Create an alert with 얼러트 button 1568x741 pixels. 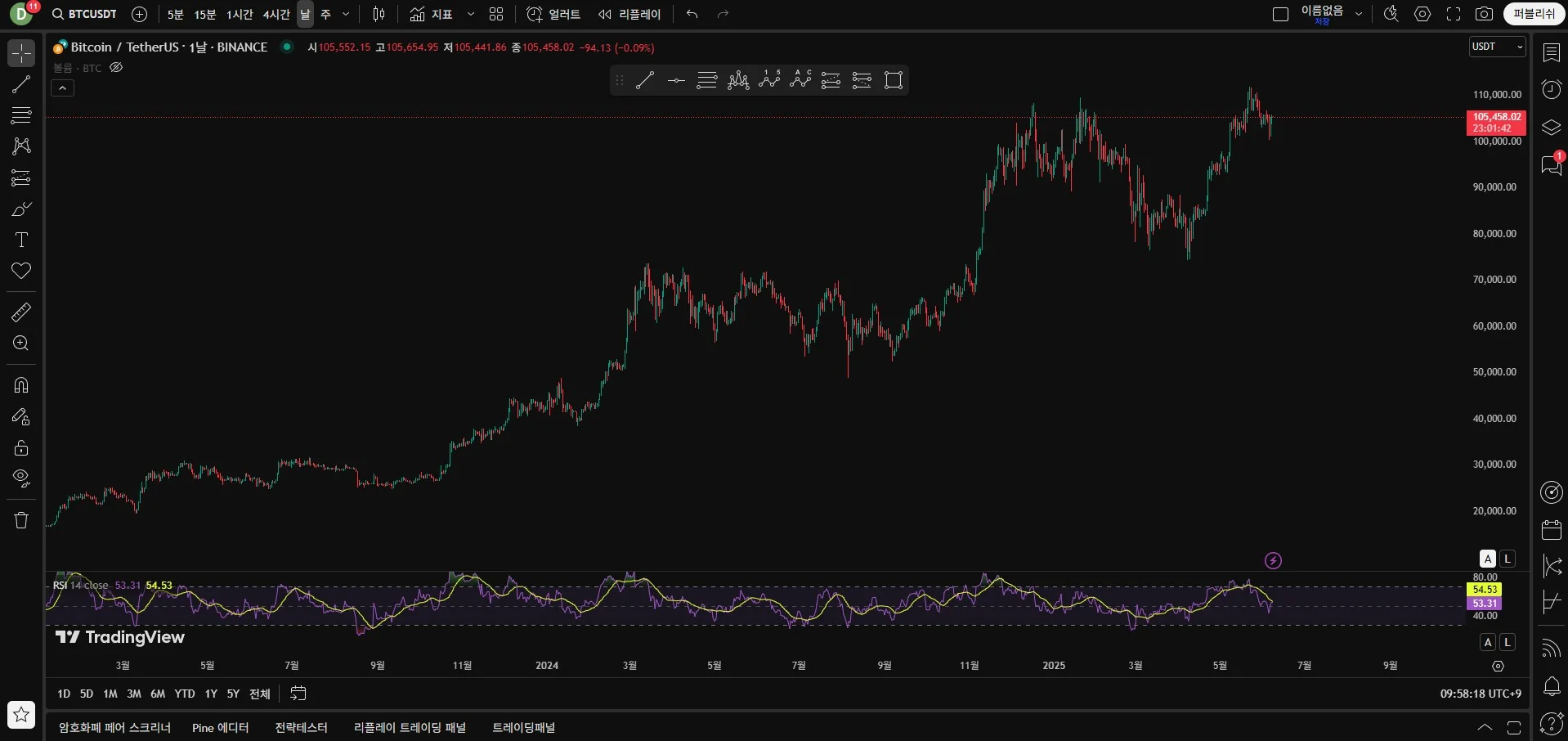click(x=553, y=14)
